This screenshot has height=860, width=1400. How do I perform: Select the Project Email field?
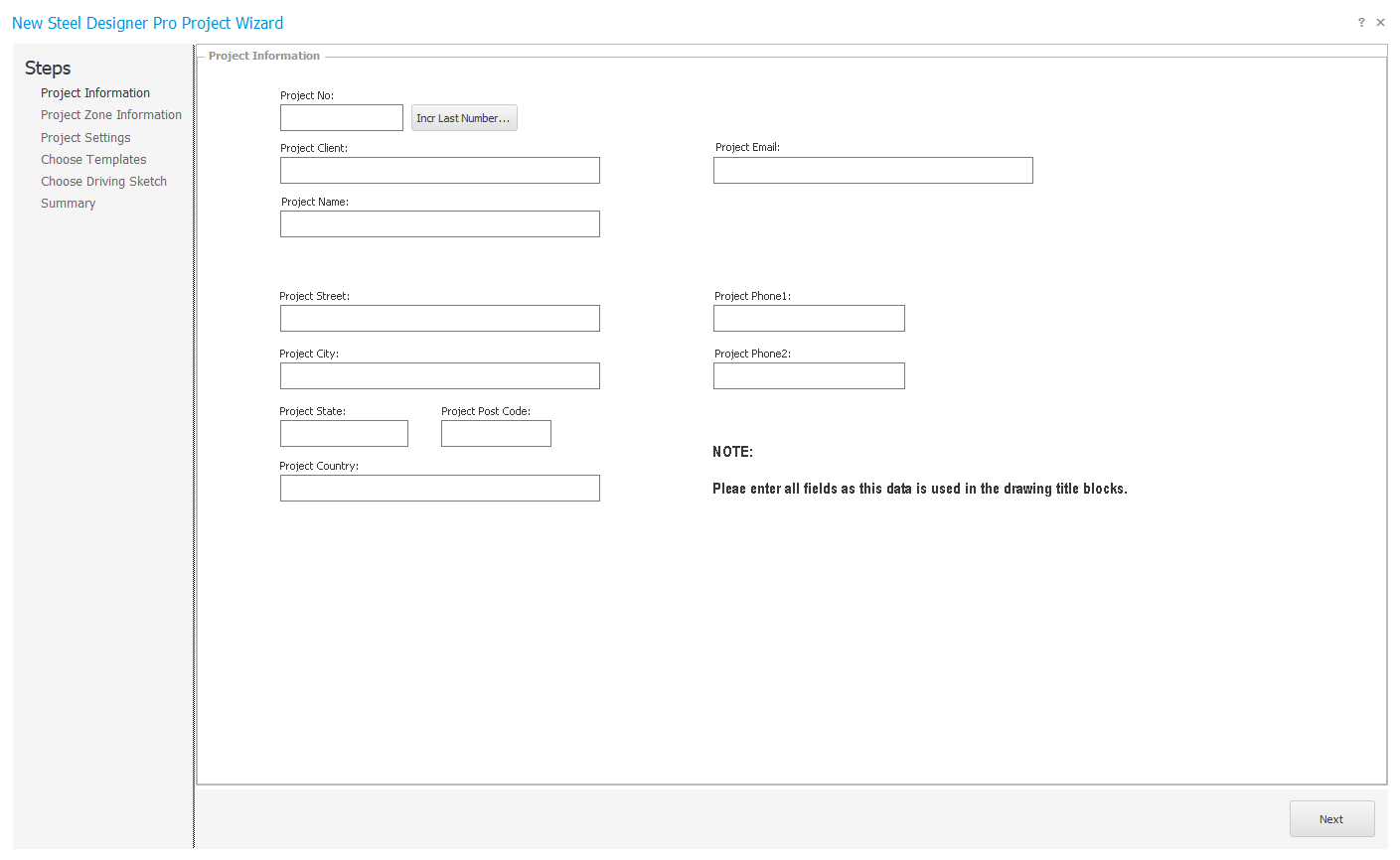tap(873, 170)
